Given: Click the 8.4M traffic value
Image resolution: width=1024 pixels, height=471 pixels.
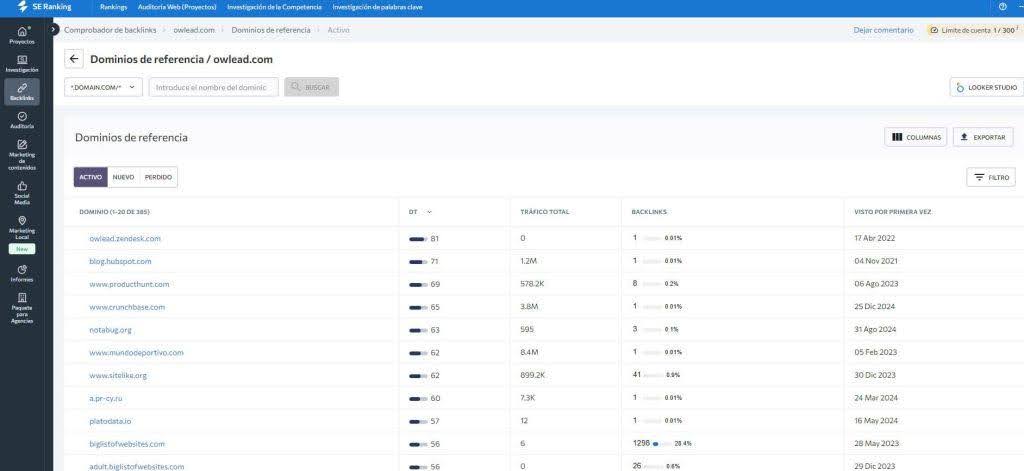Looking at the screenshot, I should point(529,353).
